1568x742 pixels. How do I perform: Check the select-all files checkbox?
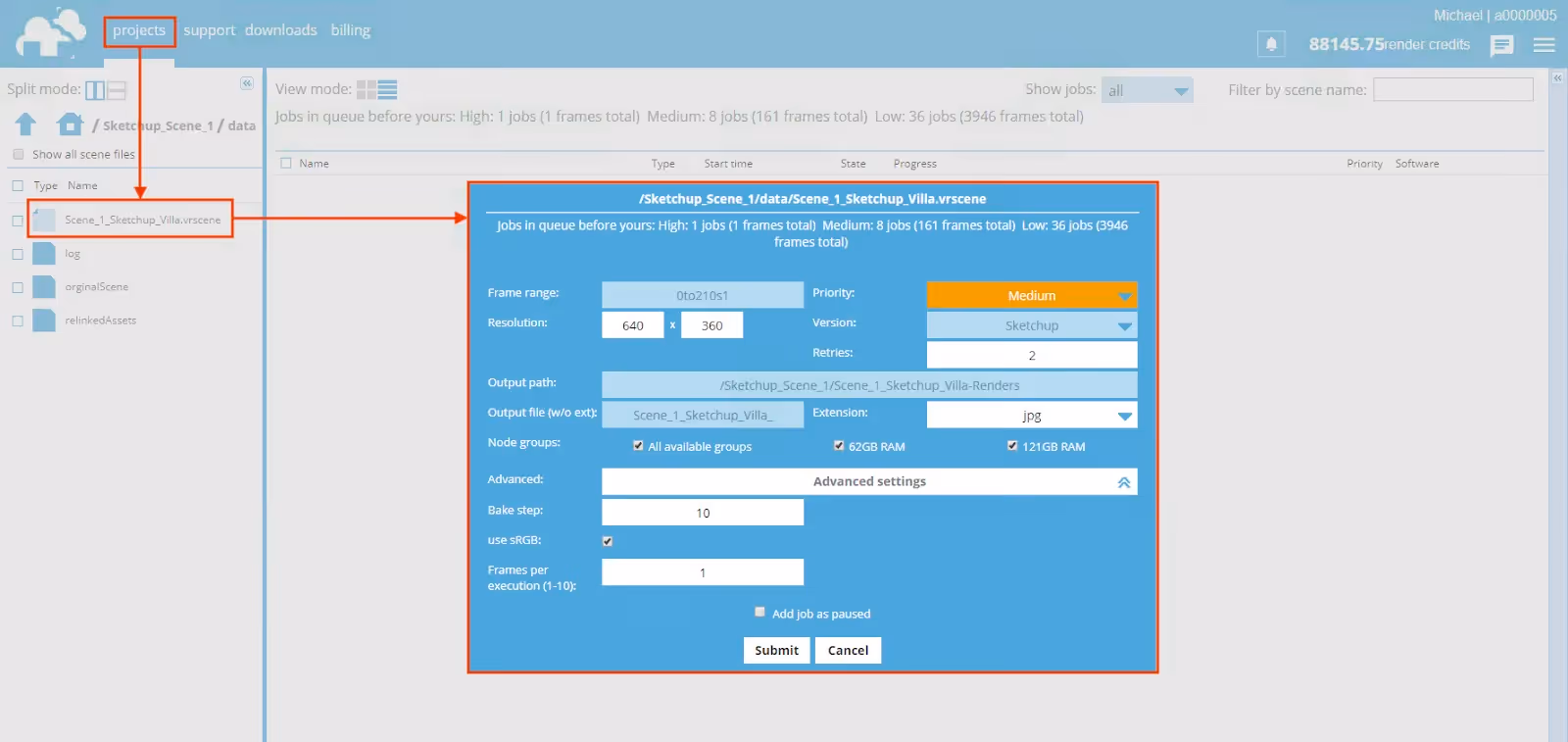(18, 185)
